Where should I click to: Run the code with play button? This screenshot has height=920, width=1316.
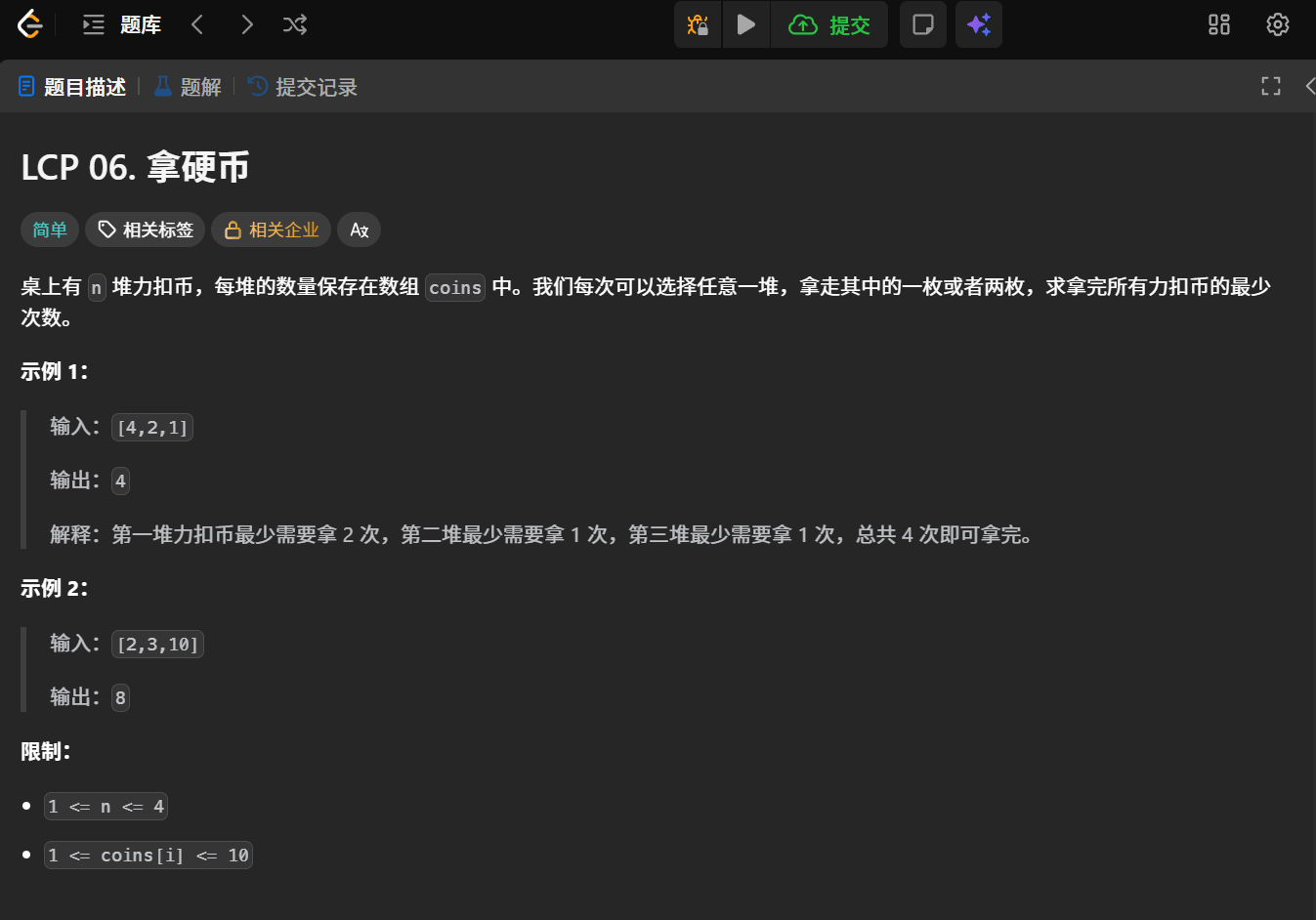746,24
